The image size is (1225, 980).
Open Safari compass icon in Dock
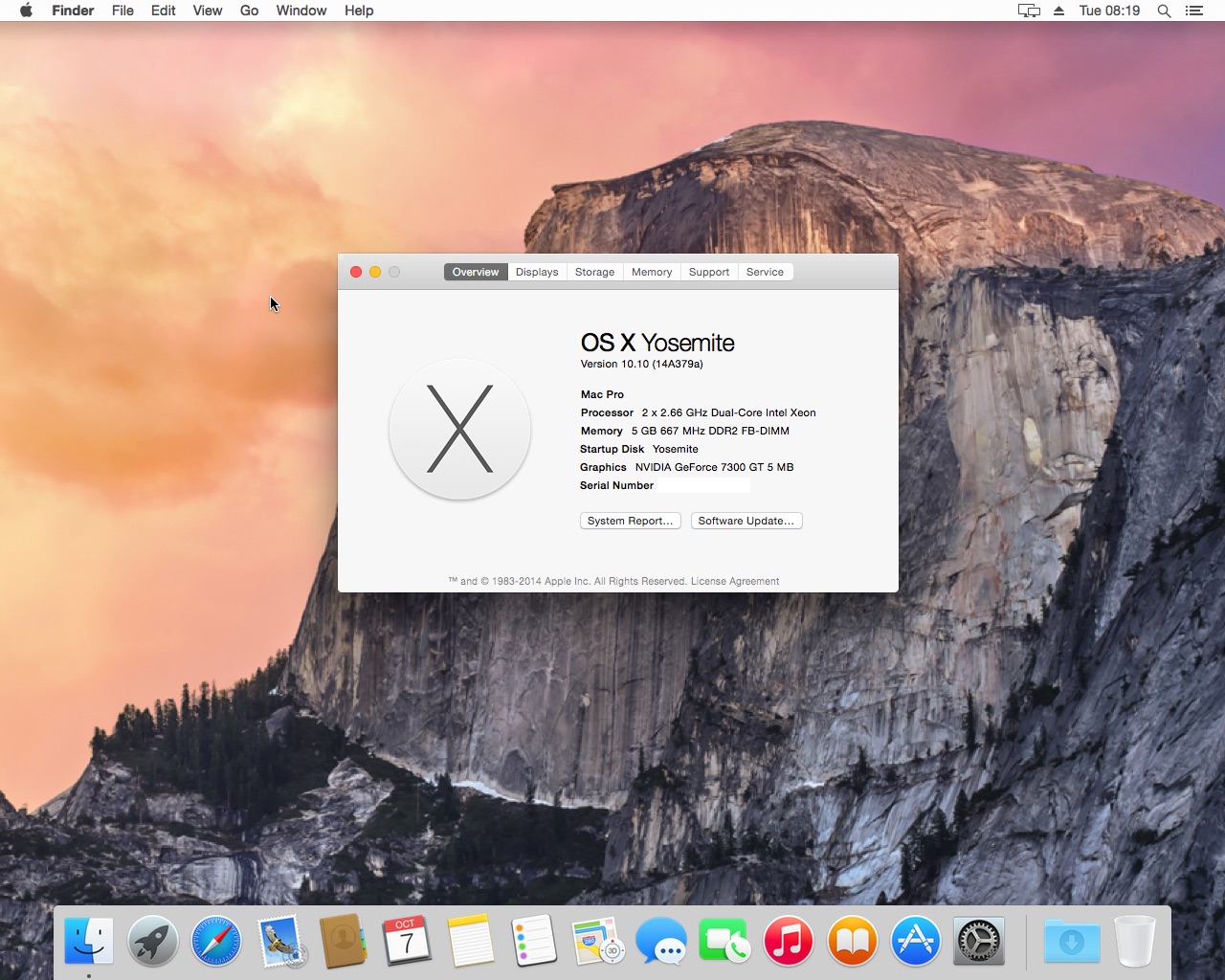coord(215,940)
